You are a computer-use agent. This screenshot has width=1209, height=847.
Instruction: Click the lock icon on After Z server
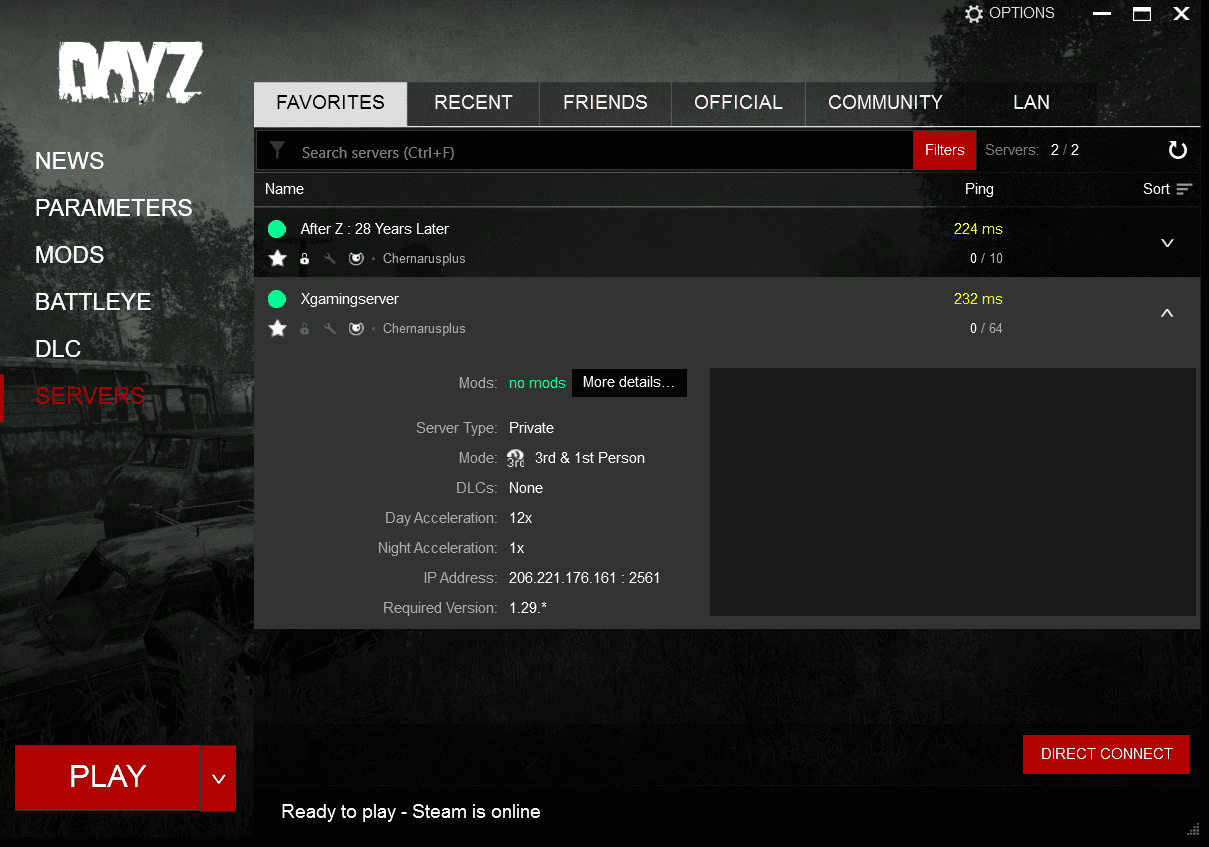click(x=304, y=258)
